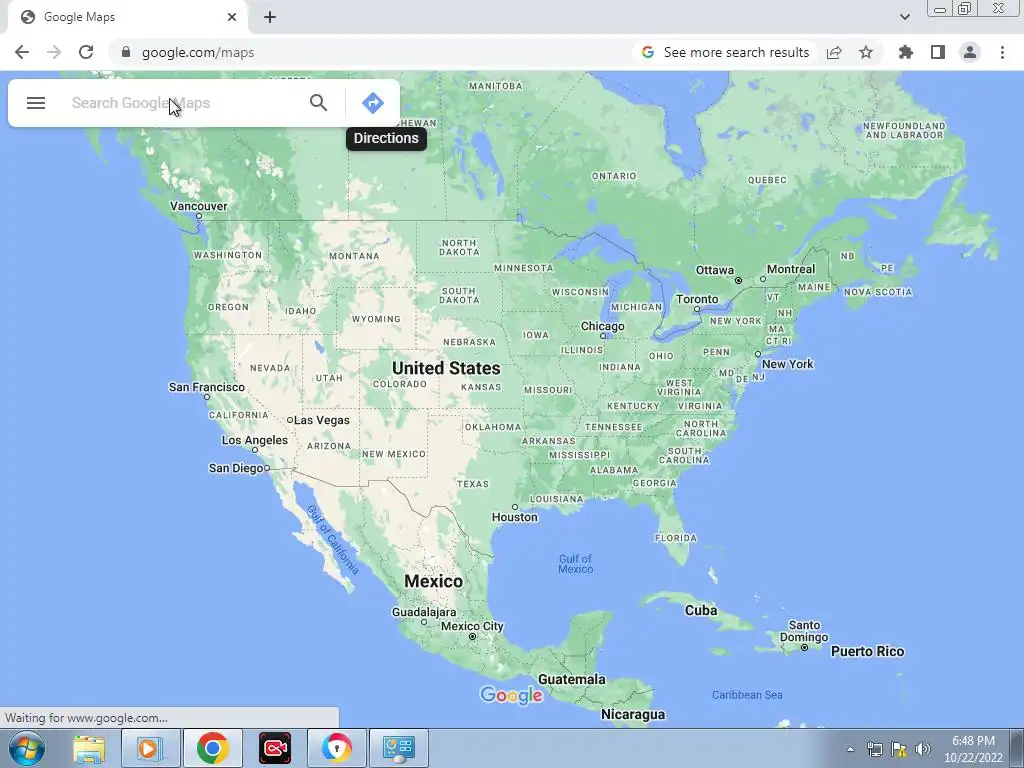Click the Houston city label
Screen dimensions: 1024x768
pyautogui.click(x=515, y=517)
